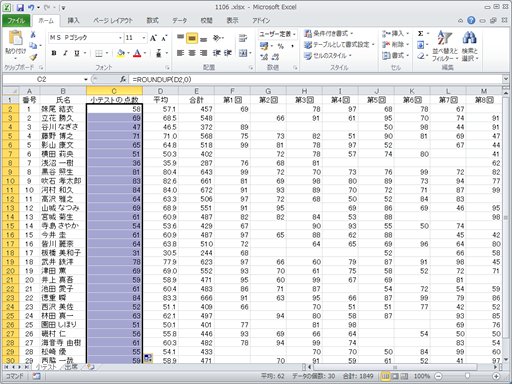Click the Format Painter brush icon
512x384 pixels.
[x=33, y=57]
